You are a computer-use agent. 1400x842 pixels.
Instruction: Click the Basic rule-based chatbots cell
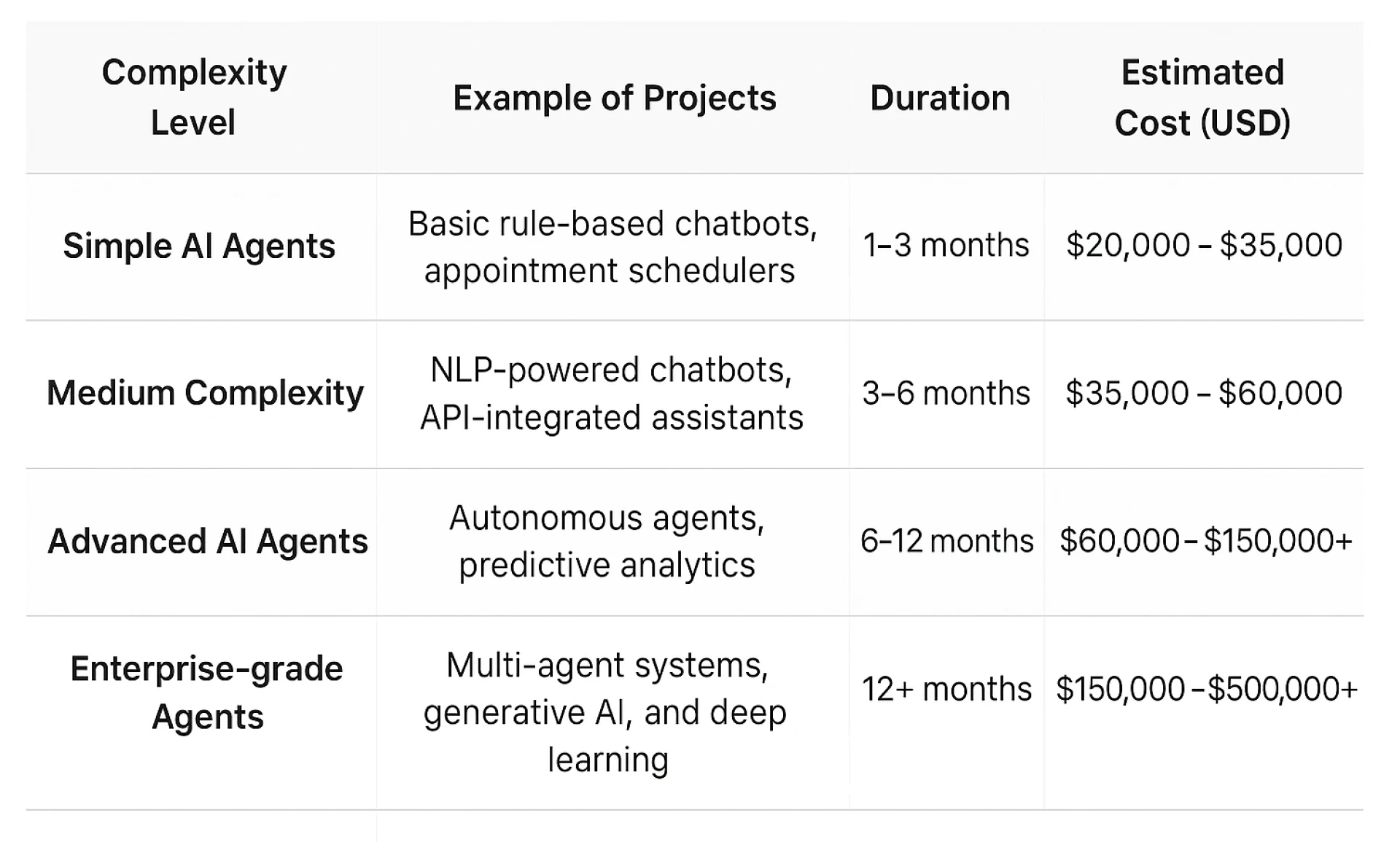(612, 246)
